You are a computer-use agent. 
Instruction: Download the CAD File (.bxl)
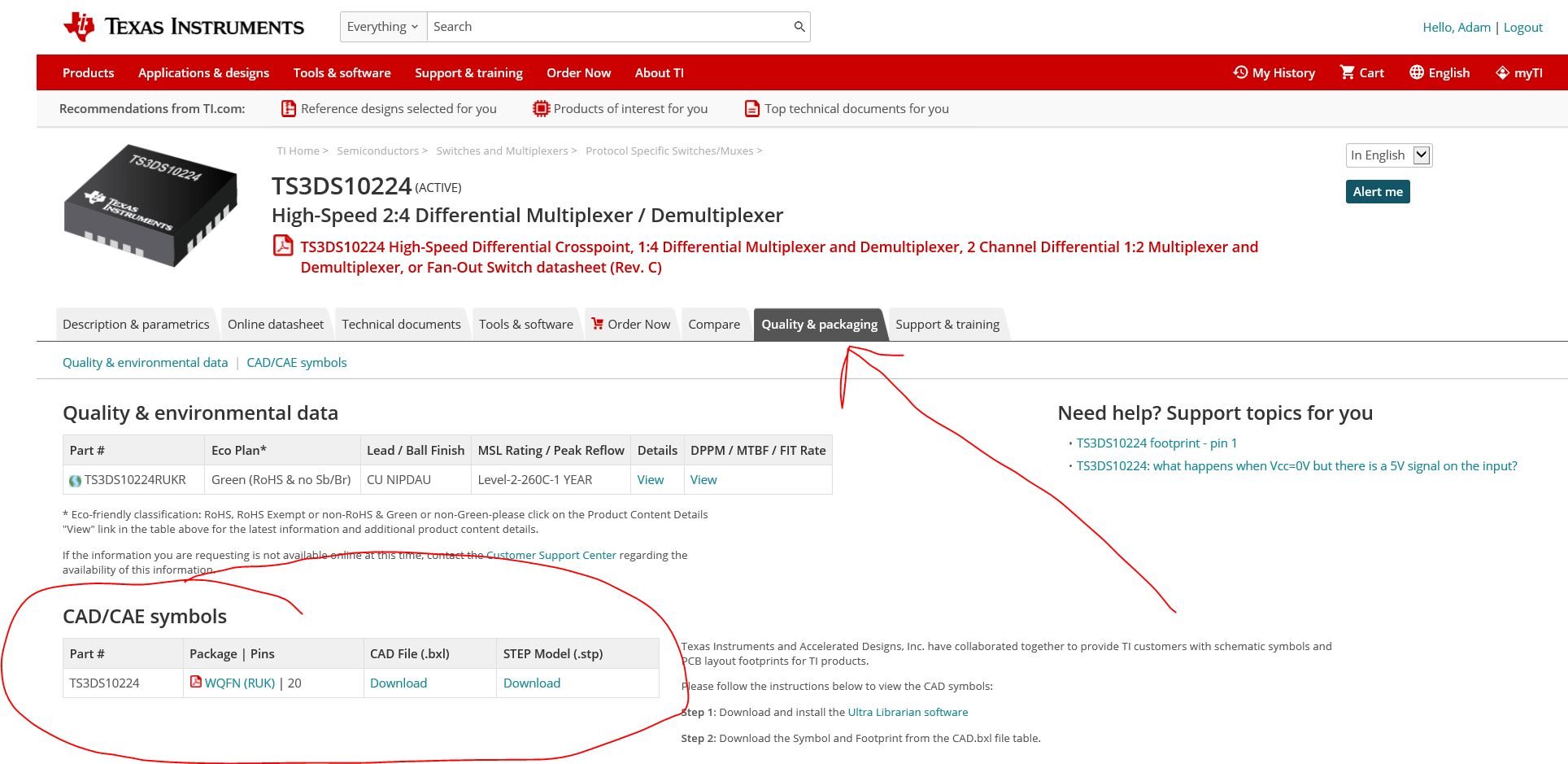[x=399, y=683]
